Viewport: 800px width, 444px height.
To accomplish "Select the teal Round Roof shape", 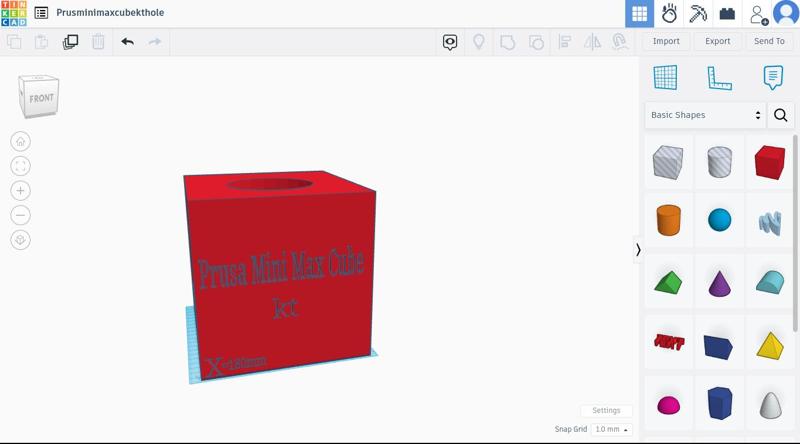I will (x=769, y=282).
